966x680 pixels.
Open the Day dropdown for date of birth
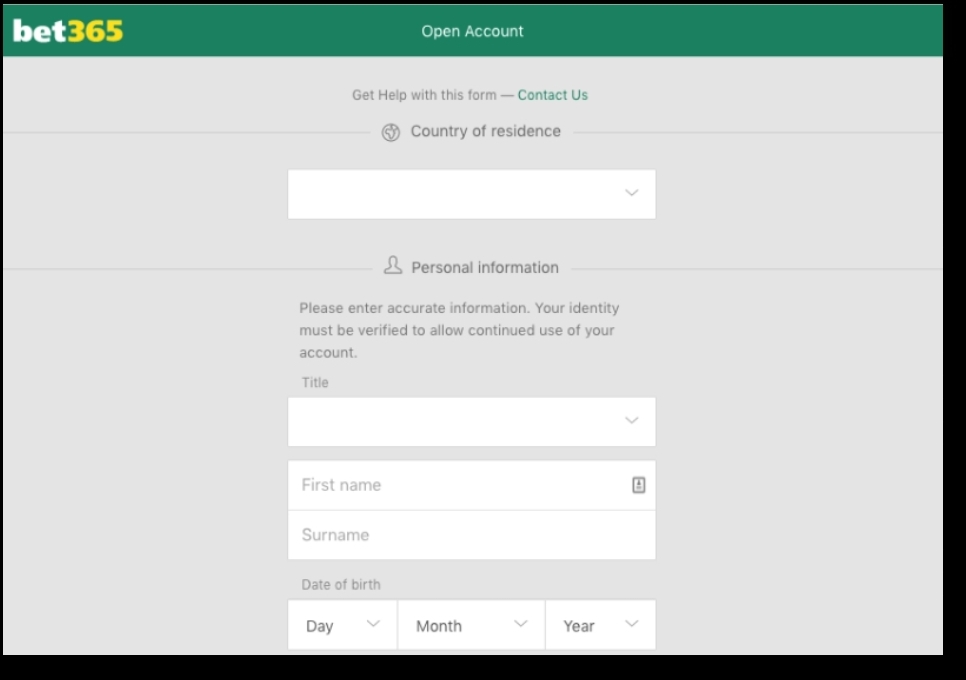coord(342,625)
